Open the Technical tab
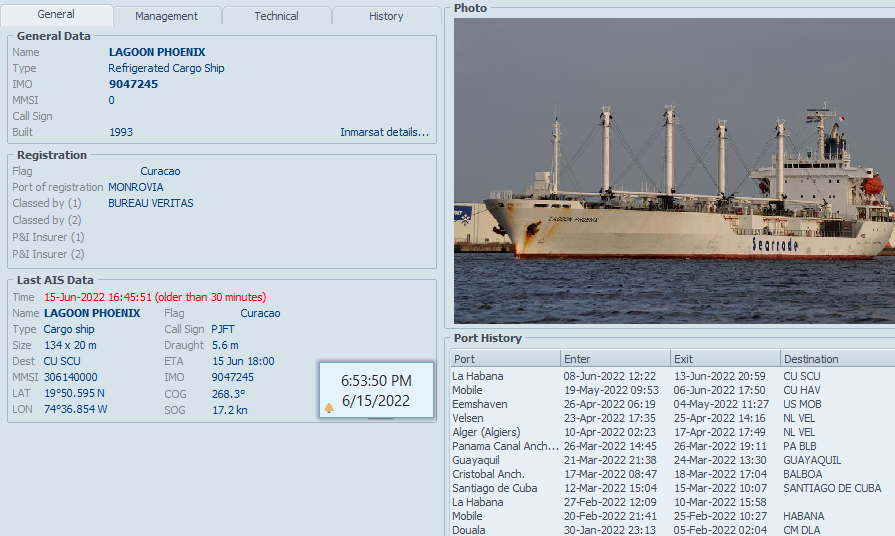 pyautogui.click(x=276, y=16)
